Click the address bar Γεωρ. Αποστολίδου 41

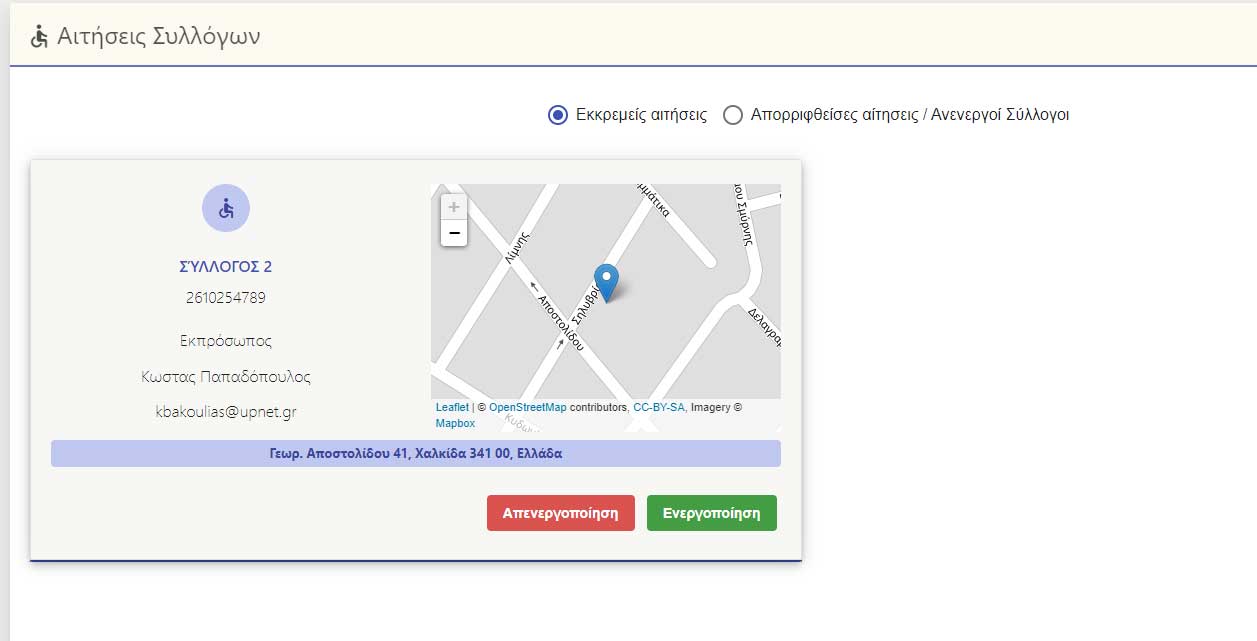415,453
